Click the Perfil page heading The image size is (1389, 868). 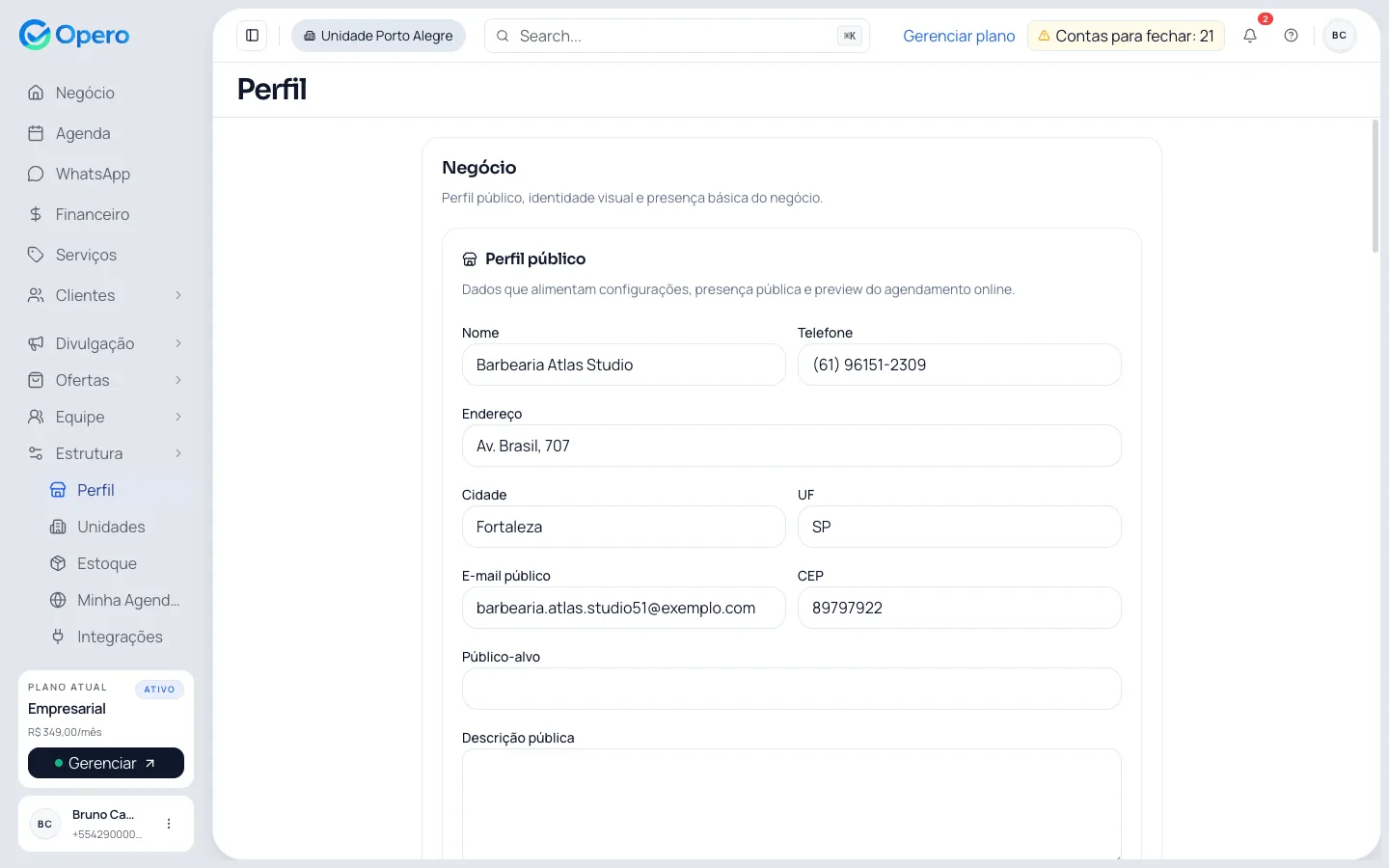tap(272, 89)
